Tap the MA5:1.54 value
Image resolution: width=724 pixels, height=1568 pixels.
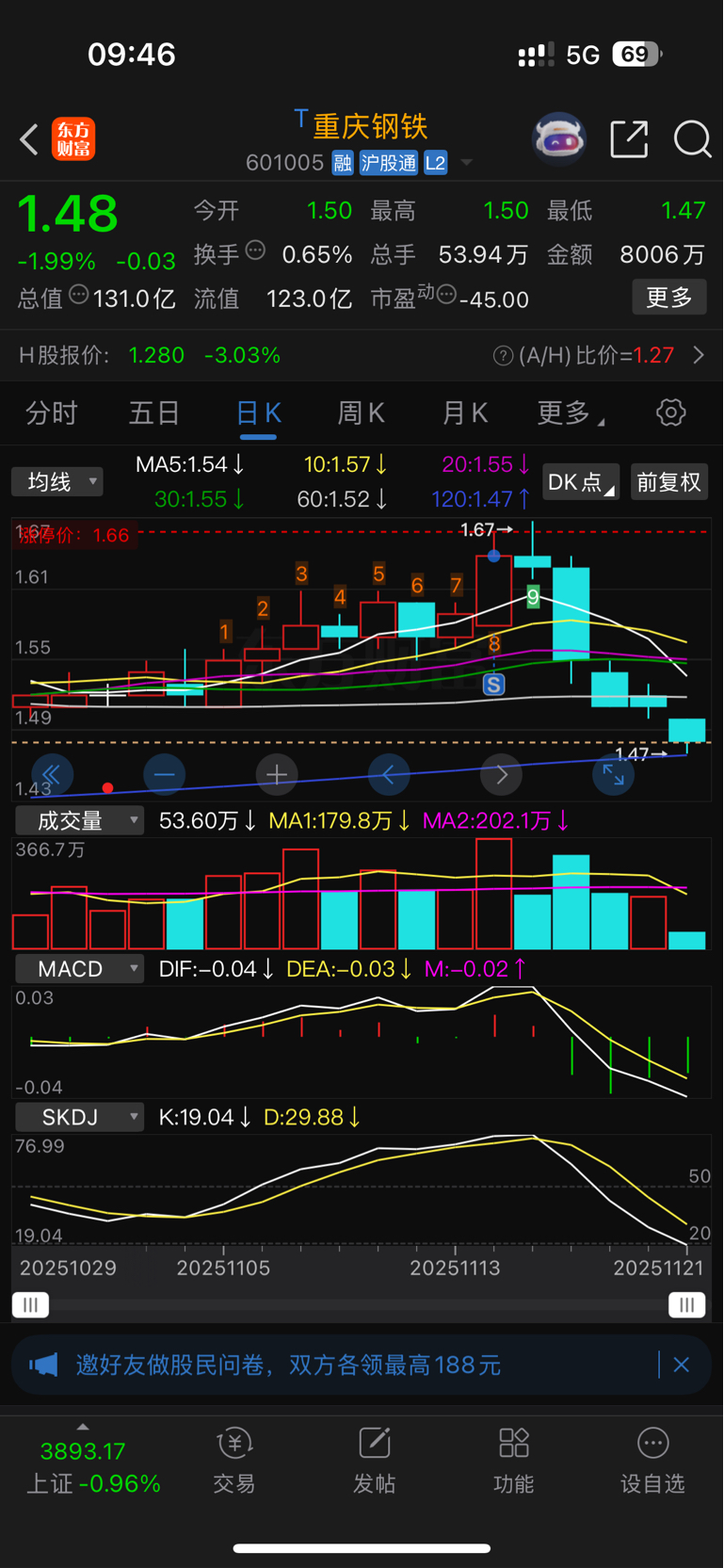click(189, 464)
